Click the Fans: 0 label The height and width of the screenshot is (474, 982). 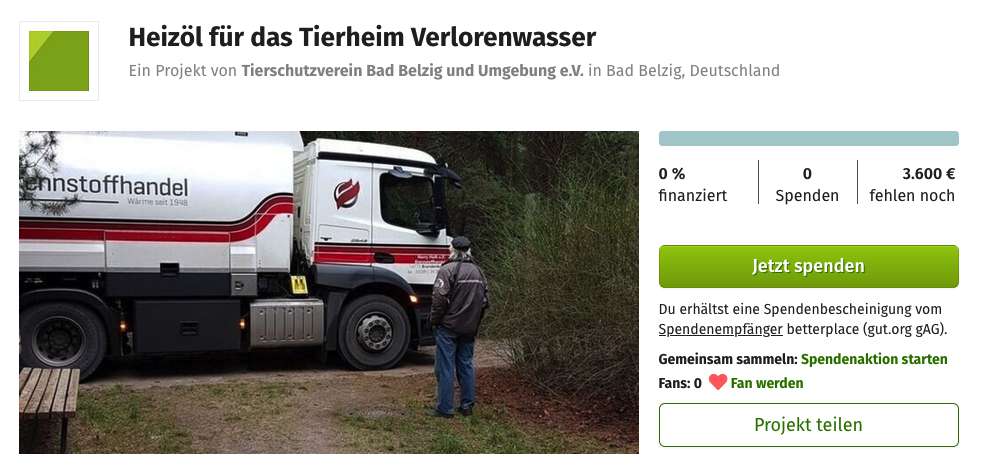680,383
